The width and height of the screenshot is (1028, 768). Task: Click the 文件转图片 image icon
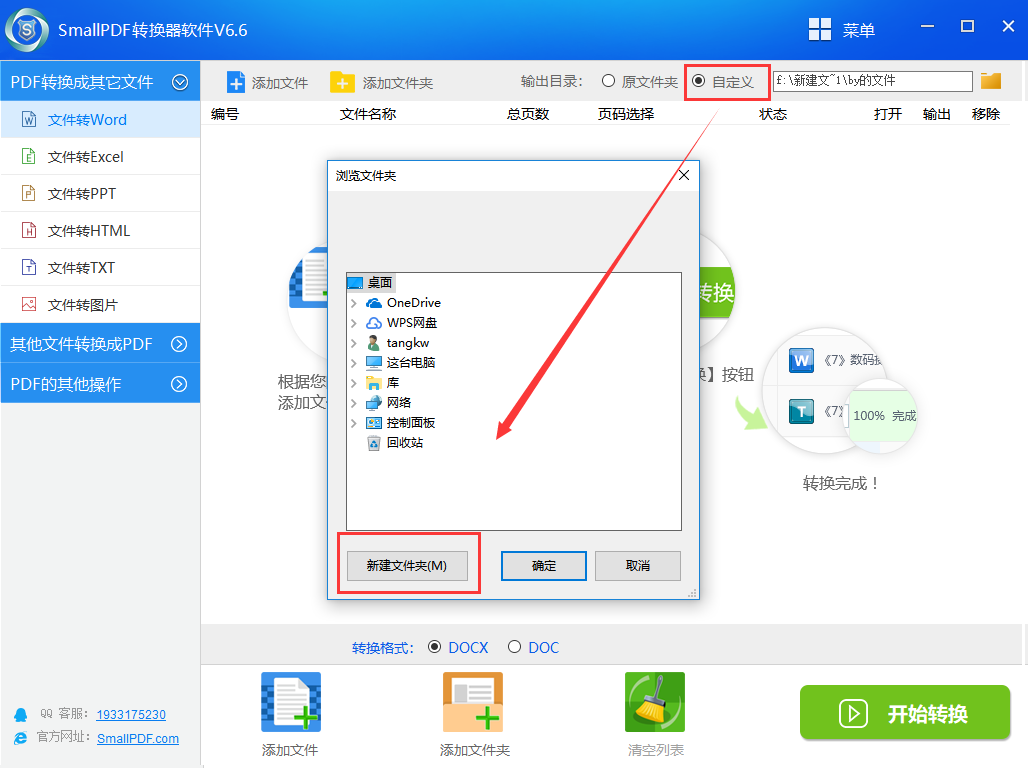29,304
